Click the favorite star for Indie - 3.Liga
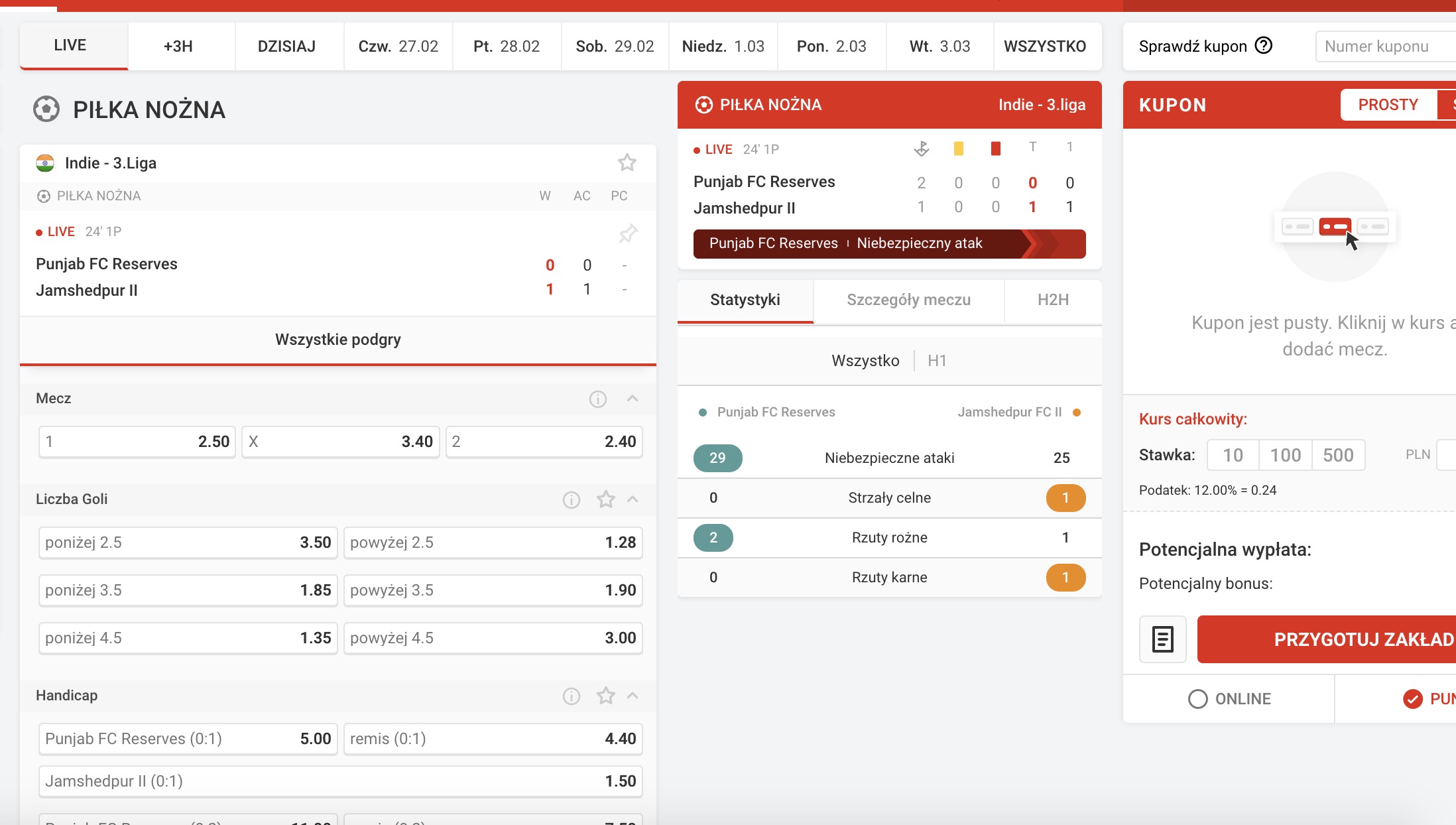 (627, 162)
